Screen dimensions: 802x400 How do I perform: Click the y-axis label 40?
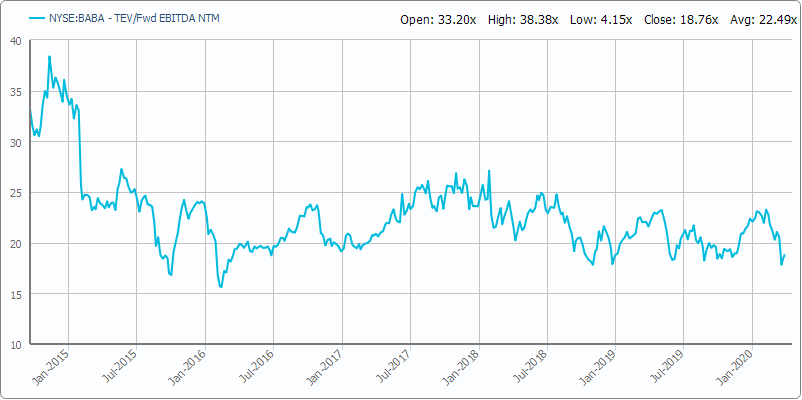click(17, 41)
